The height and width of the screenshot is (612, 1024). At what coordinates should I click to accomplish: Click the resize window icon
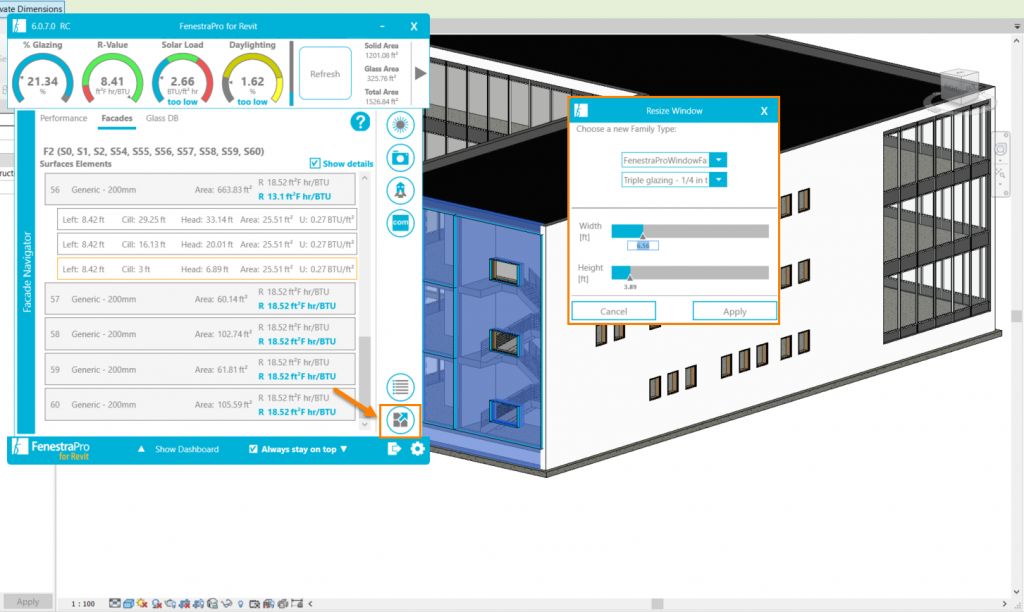point(400,420)
